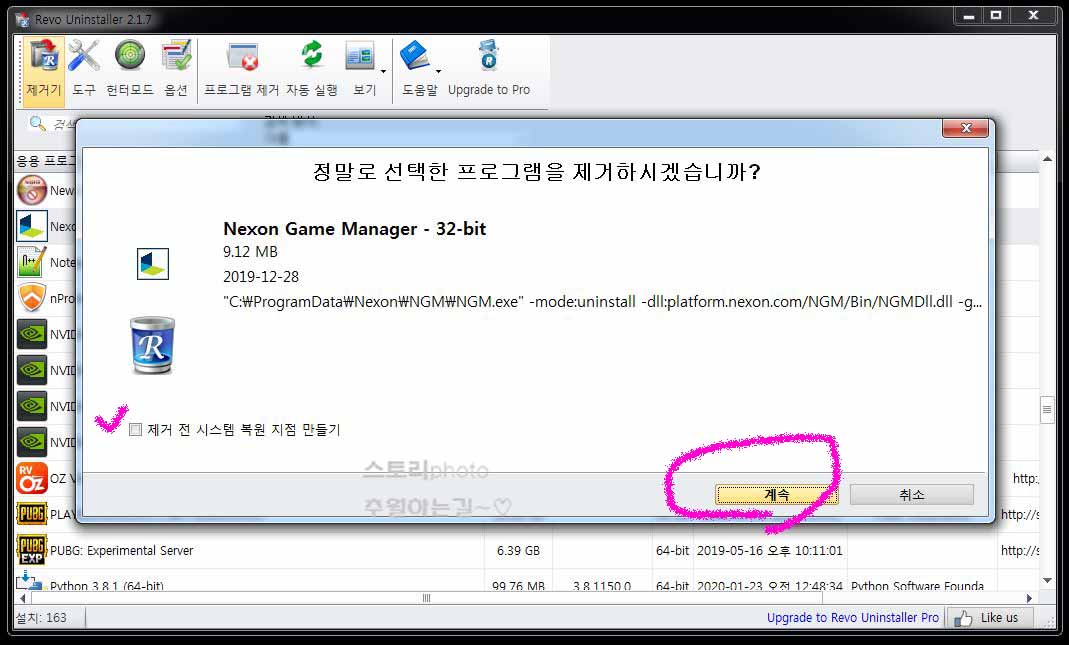Screen dimensions: 1069x645
Task: Select the PLAYERUNKNOWN'S PUBG icon in list
Action: click(32, 514)
